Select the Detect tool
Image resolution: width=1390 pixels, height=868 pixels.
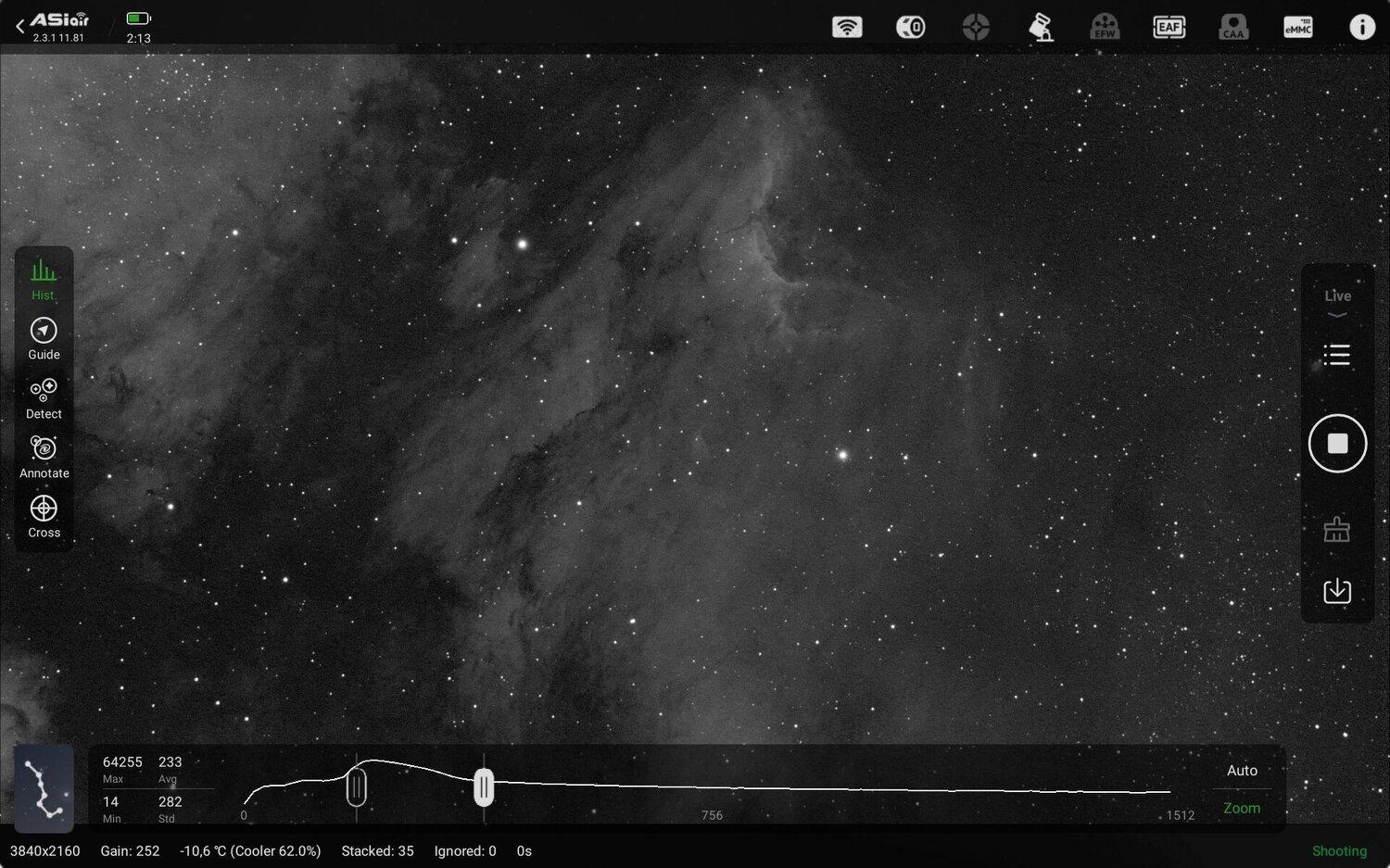pos(44,396)
